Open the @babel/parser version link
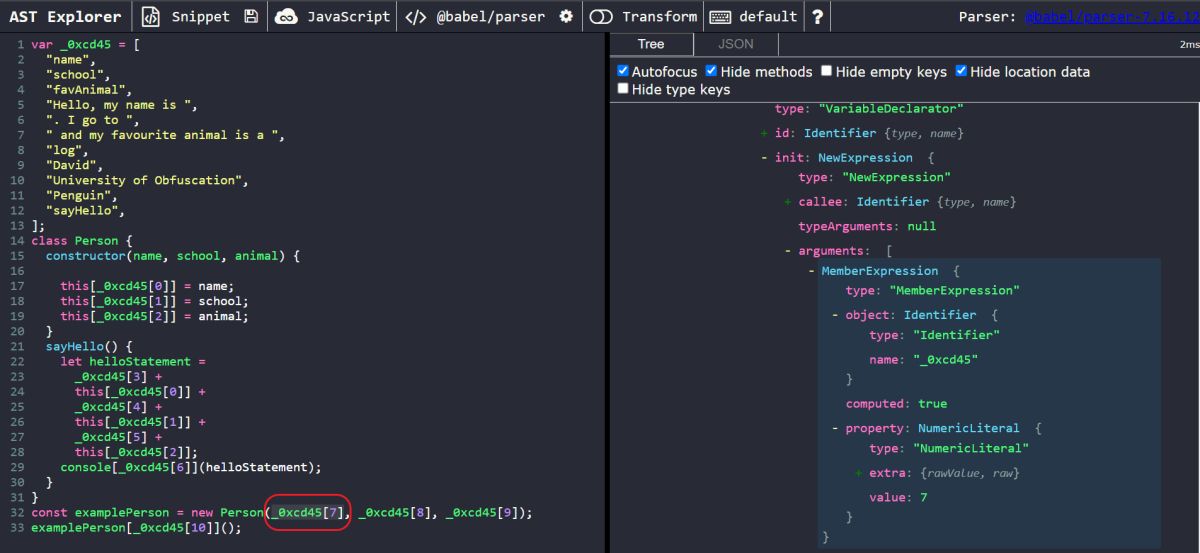Image resolution: width=1200 pixels, height=553 pixels. (1111, 16)
